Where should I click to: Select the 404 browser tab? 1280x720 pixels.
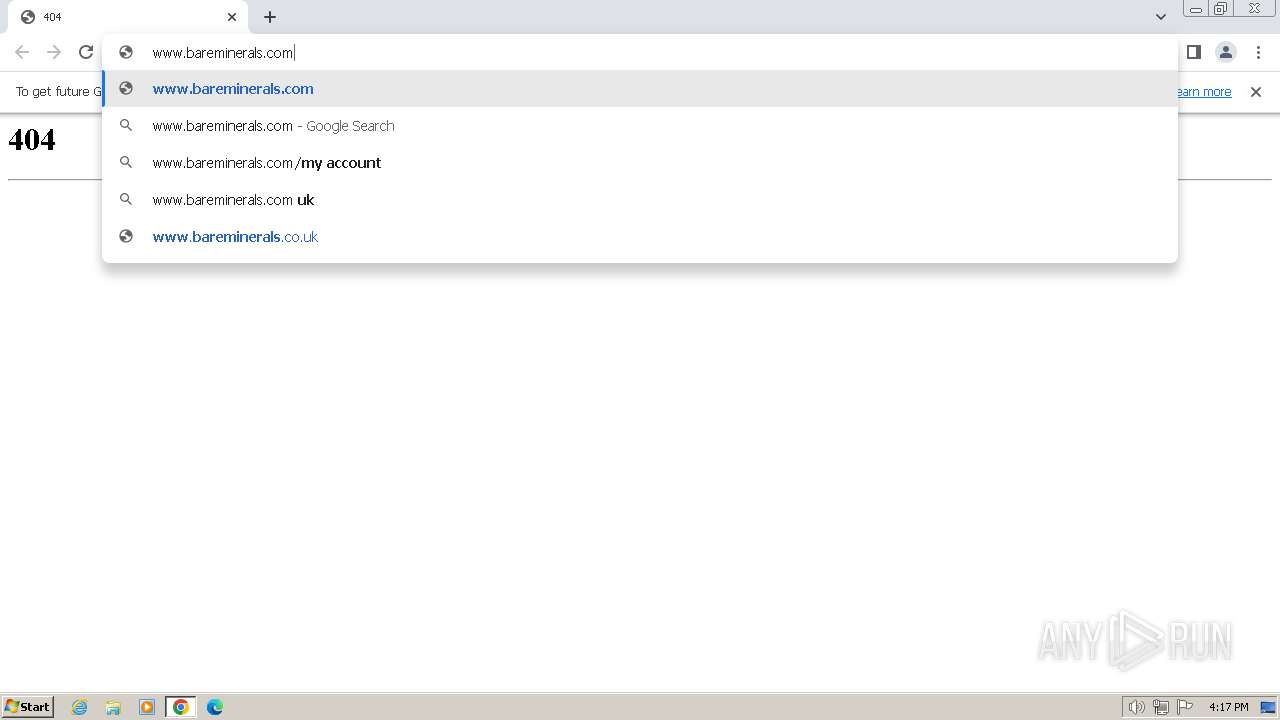click(128, 17)
